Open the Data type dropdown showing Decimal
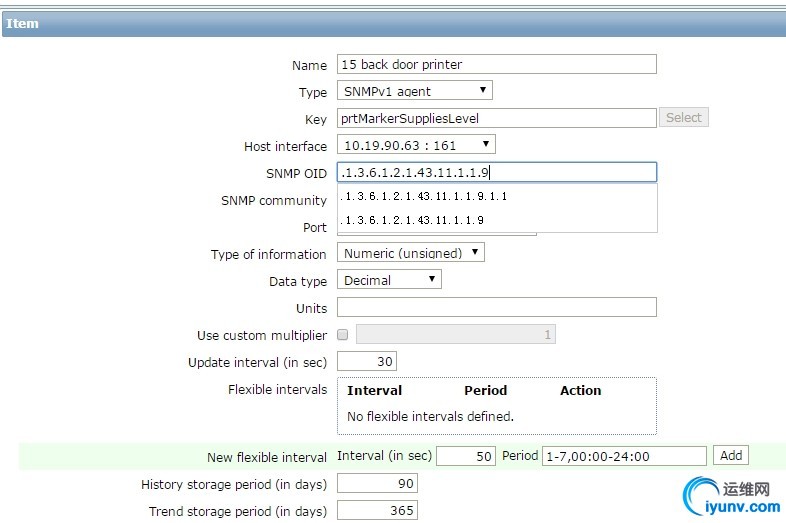The image size is (786, 523). [x=389, y=280]
